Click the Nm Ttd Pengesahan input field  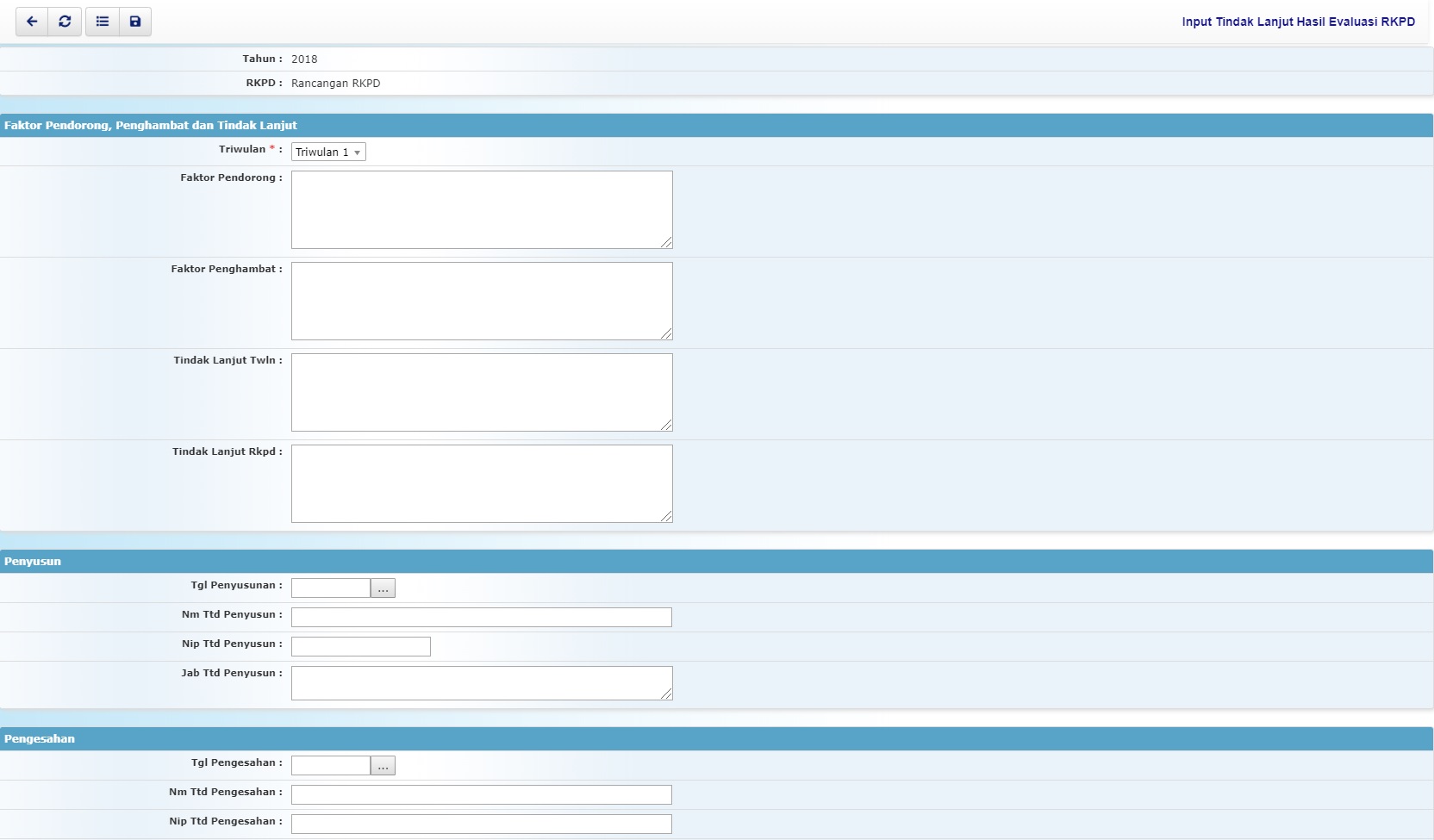coord(481,795)
